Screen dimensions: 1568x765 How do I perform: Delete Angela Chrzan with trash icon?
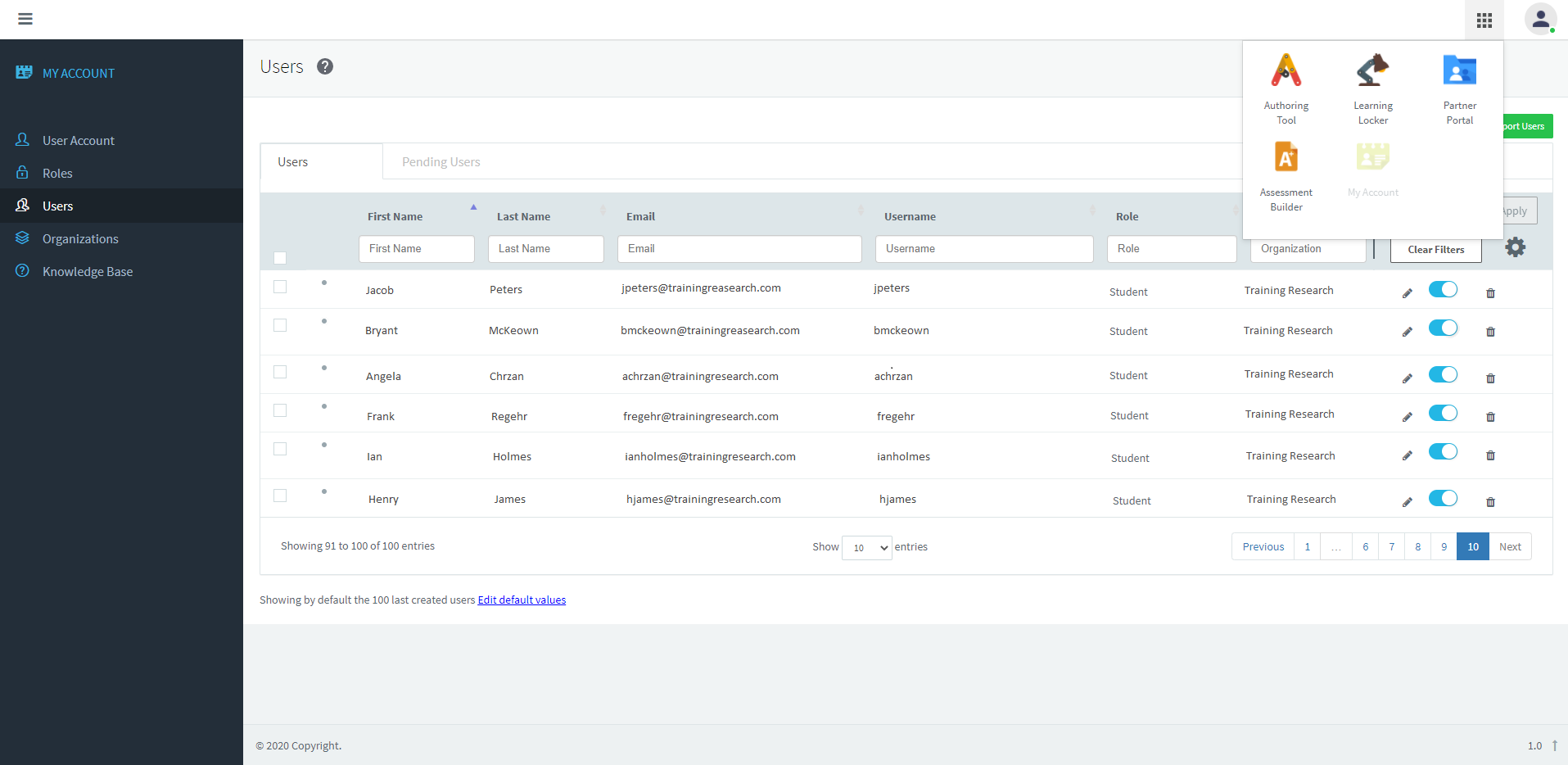click(1490, 378)
